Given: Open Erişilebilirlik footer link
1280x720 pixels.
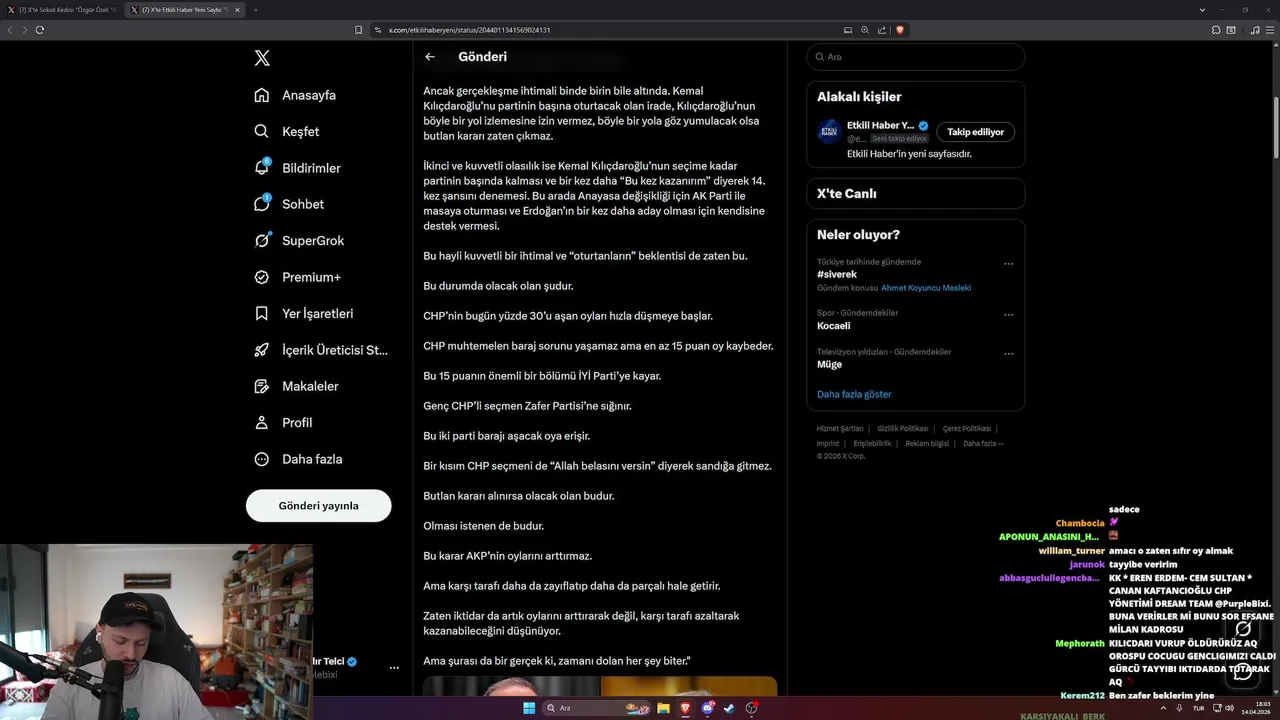Looking at the screenshot, I should (x=872, y=443).
